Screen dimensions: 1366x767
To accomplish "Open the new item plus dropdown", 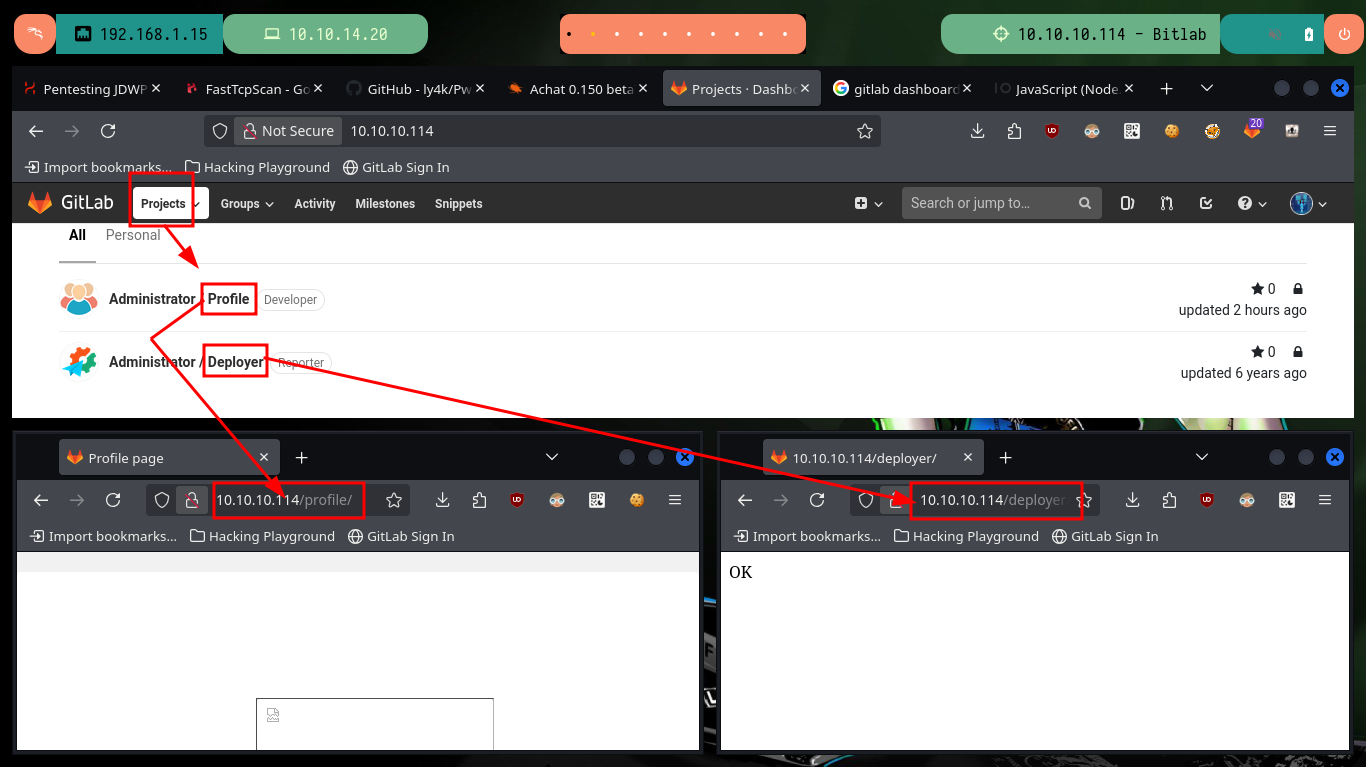I will (x=869, y=203).
